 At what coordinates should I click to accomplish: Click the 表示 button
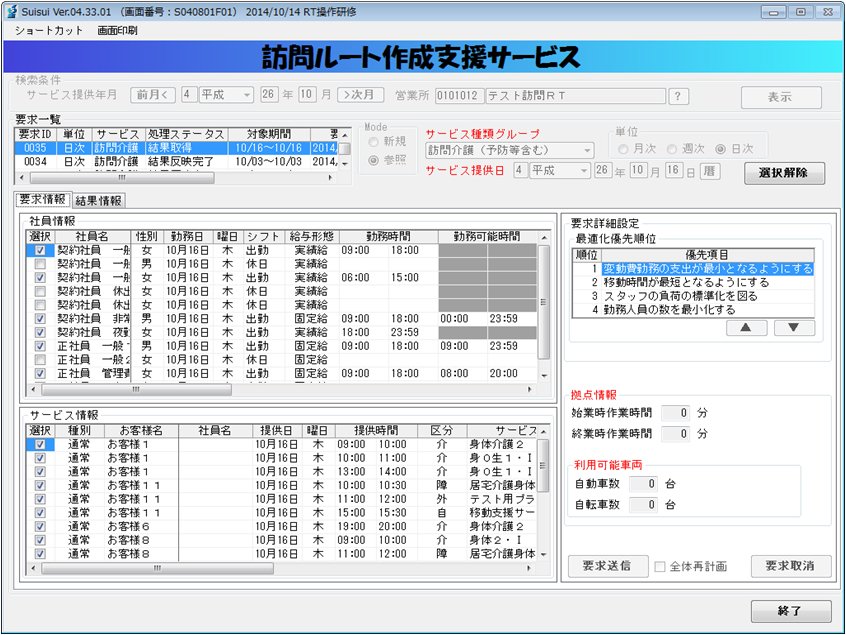click(x=781, y=98)
